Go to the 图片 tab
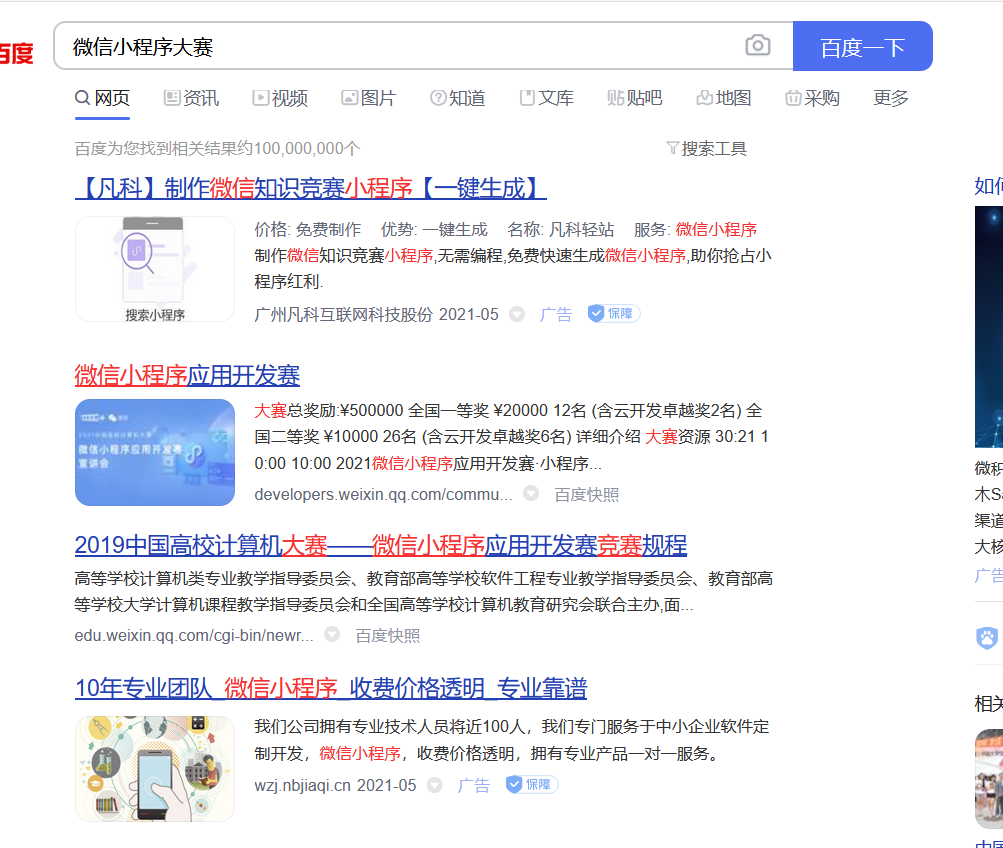Viewport: 1003px width, 848px height. coord(369,98)
